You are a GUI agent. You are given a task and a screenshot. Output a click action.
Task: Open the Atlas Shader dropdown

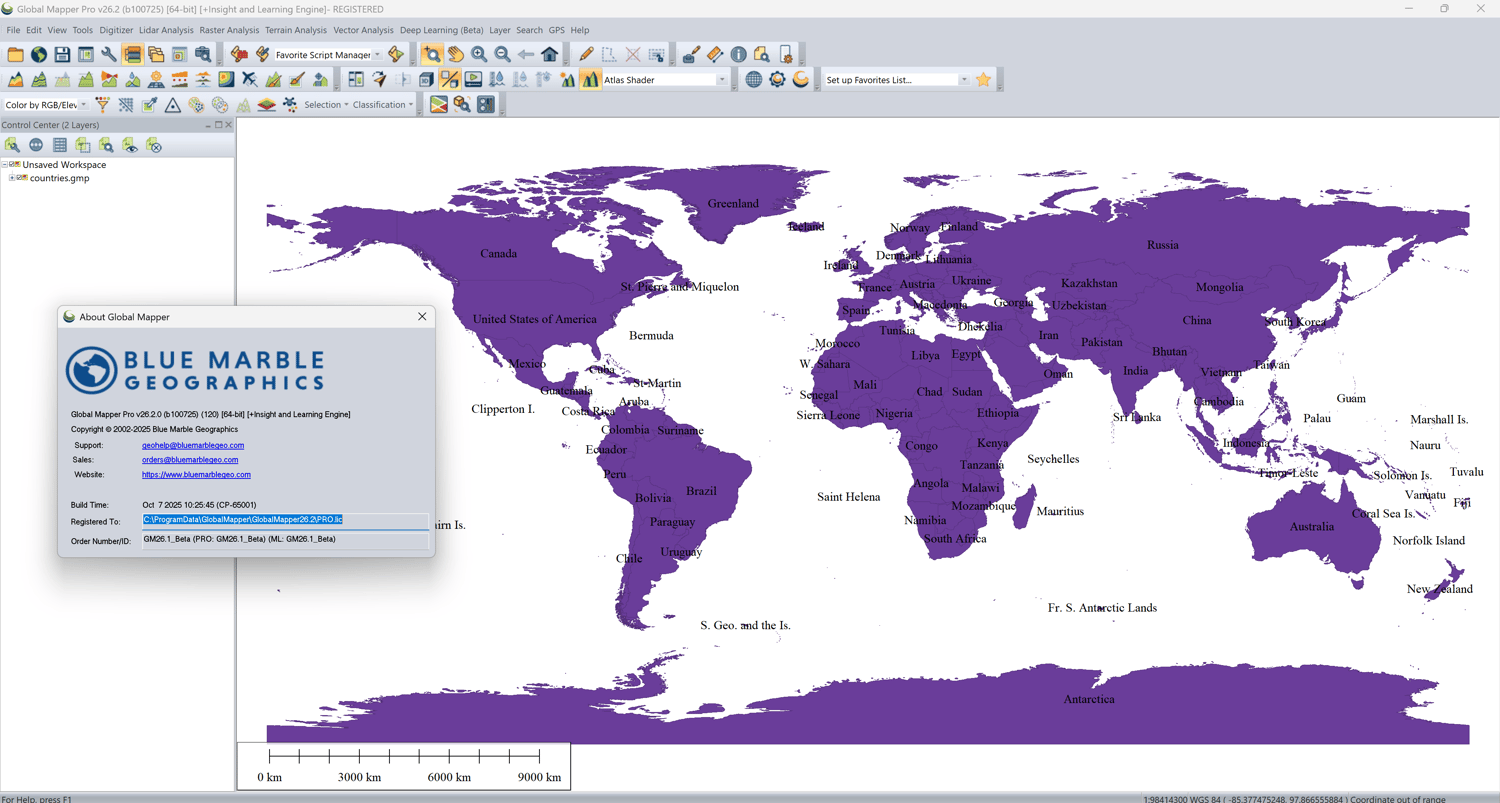point(722,80)
